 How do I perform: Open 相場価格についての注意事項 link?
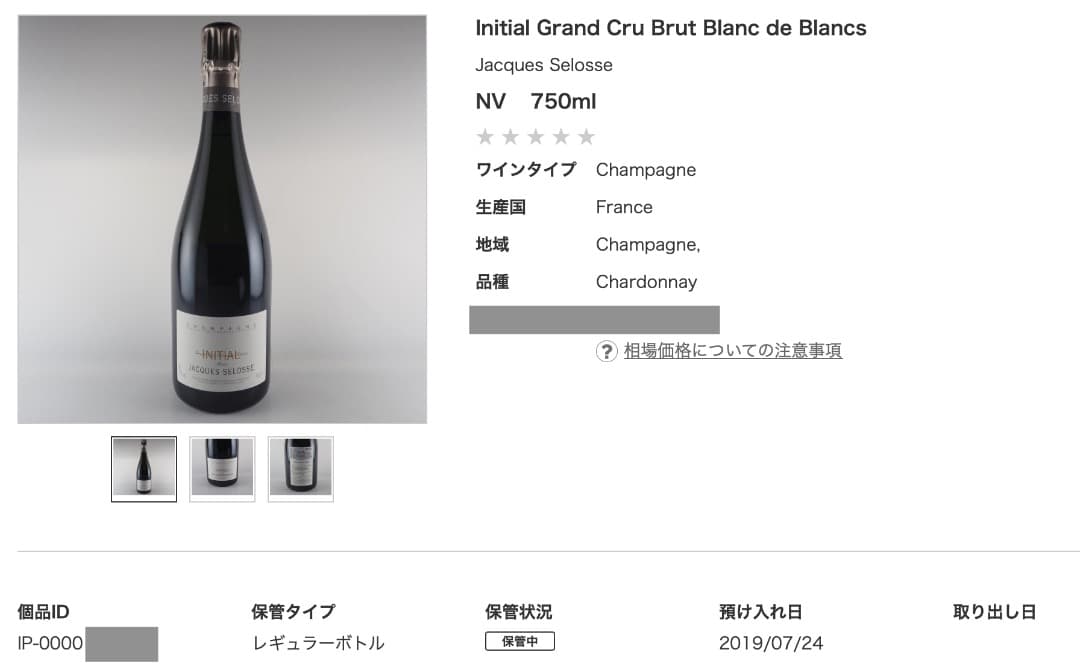point(733,351)
